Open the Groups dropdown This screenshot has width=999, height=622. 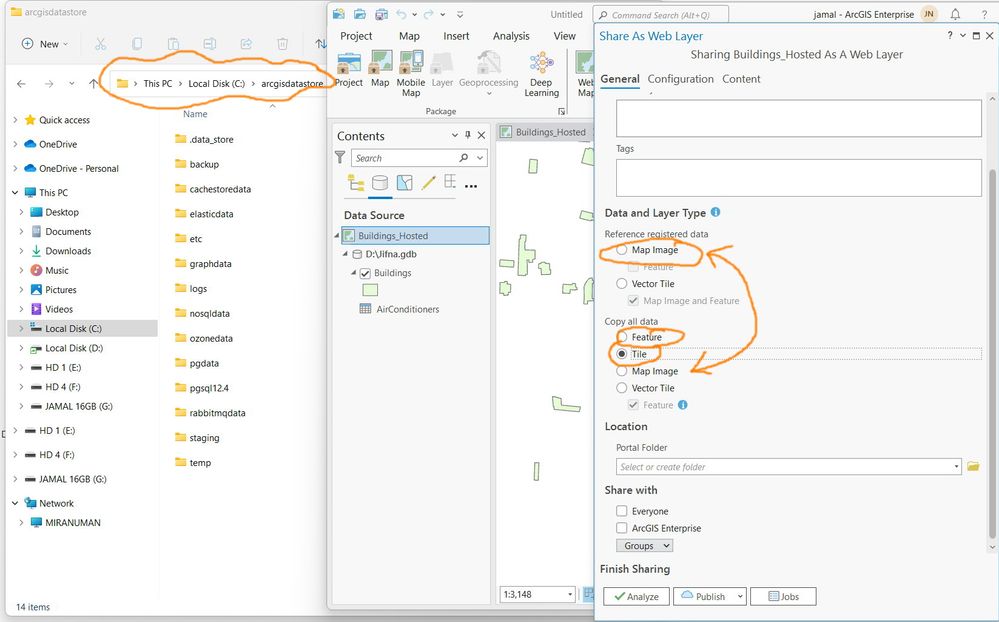(x=644, y=546)
